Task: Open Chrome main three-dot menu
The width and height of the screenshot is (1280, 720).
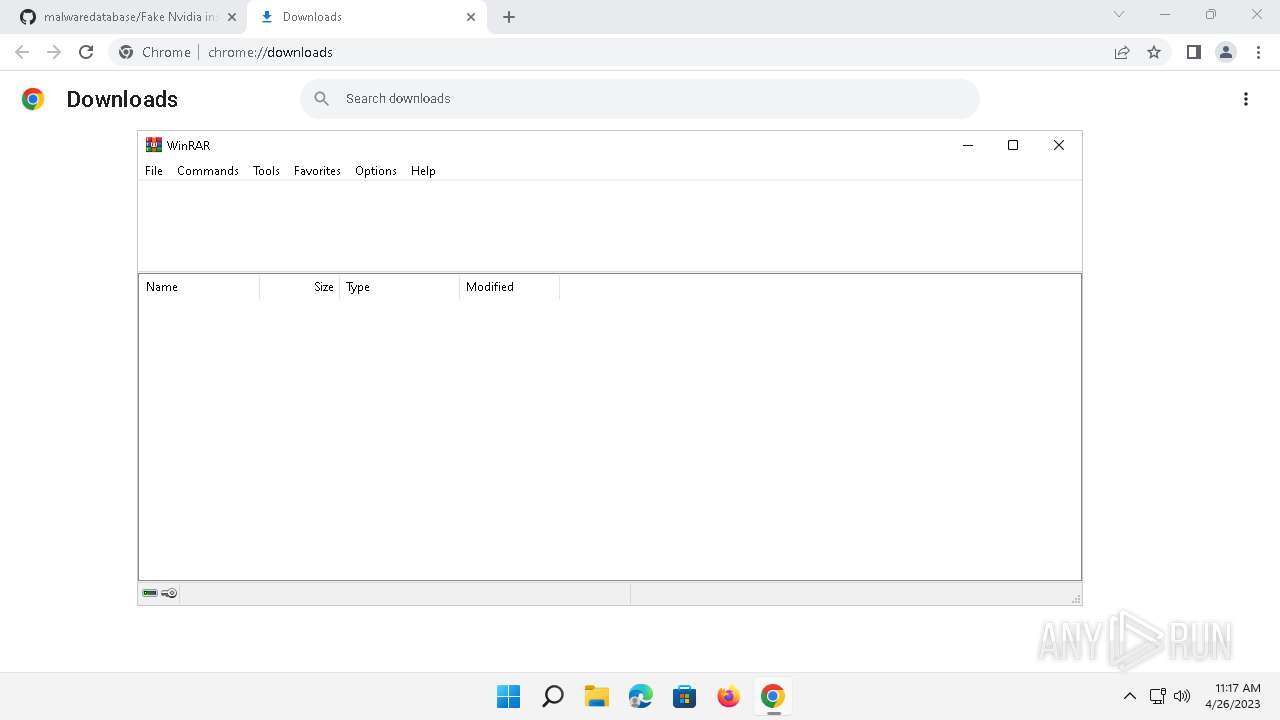Action: [1257, 52]
